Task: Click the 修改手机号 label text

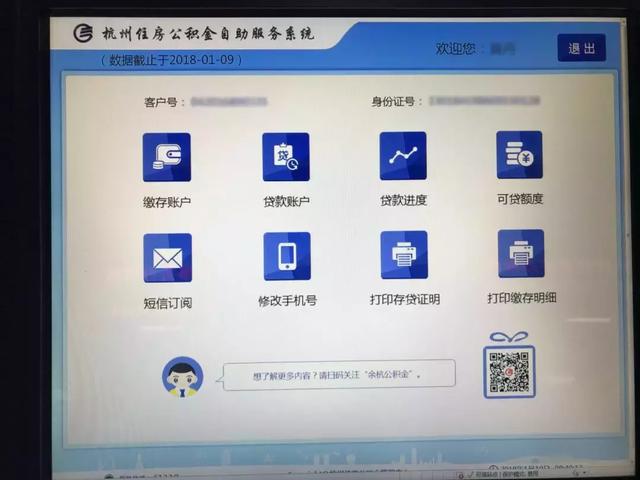Action: [288, 301]
